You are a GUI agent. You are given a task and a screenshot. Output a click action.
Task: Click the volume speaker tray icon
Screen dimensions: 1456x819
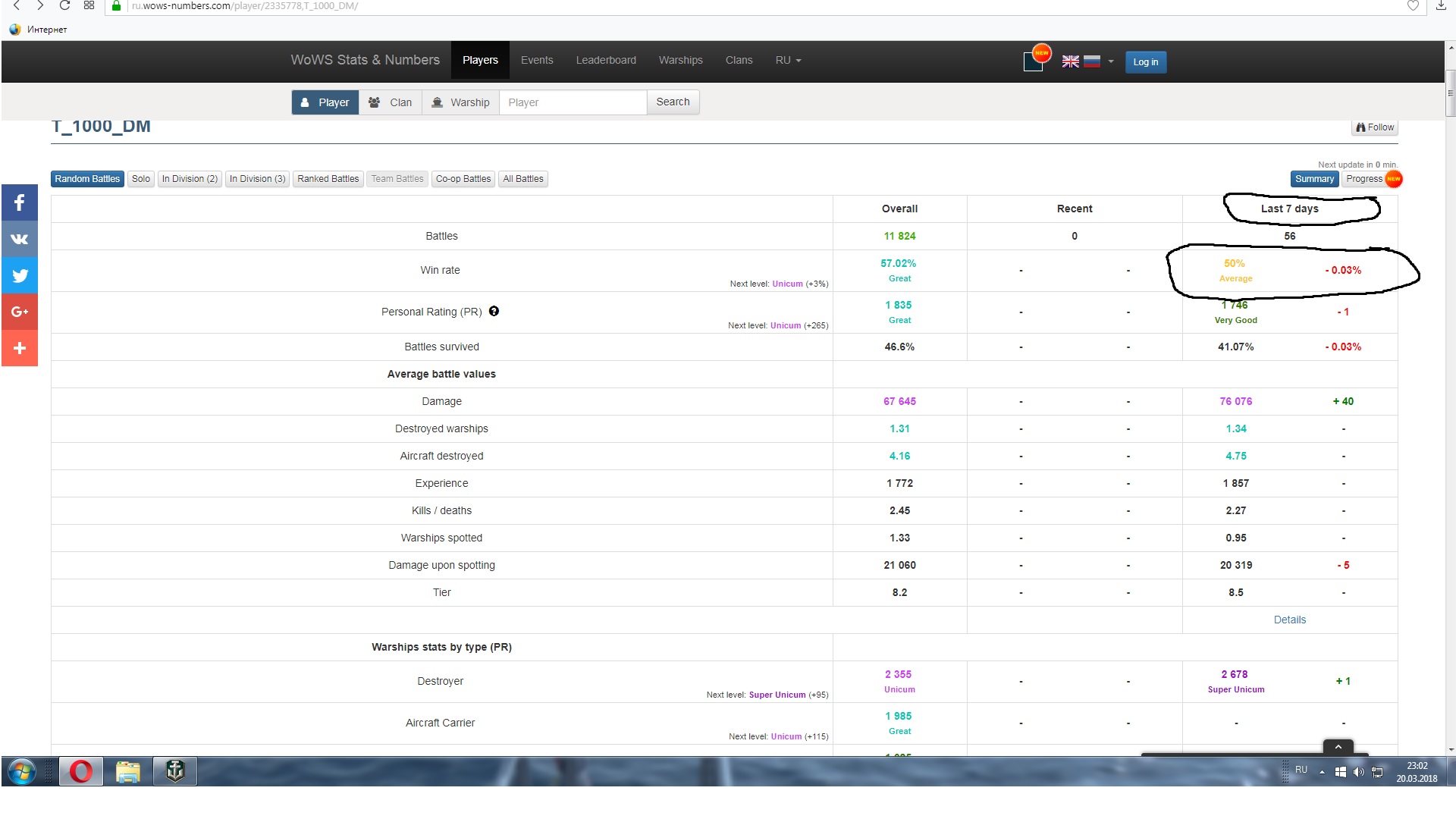(x=1358, y=772)
